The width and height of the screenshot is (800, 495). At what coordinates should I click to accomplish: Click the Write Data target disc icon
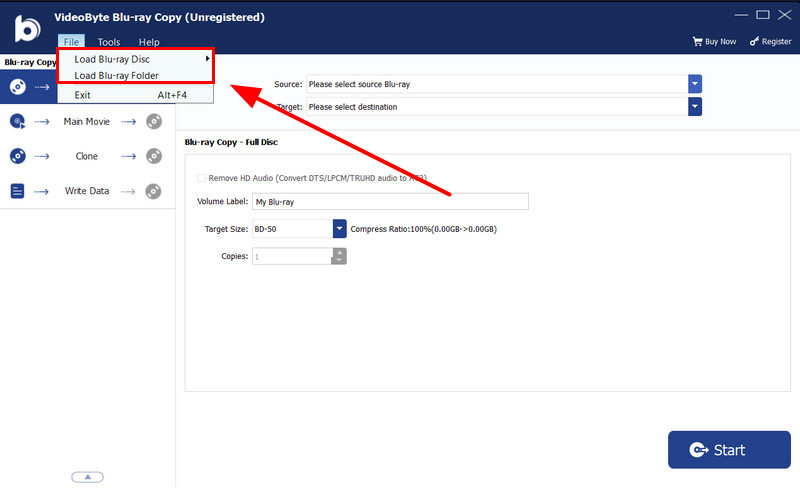tap(153, 191)
